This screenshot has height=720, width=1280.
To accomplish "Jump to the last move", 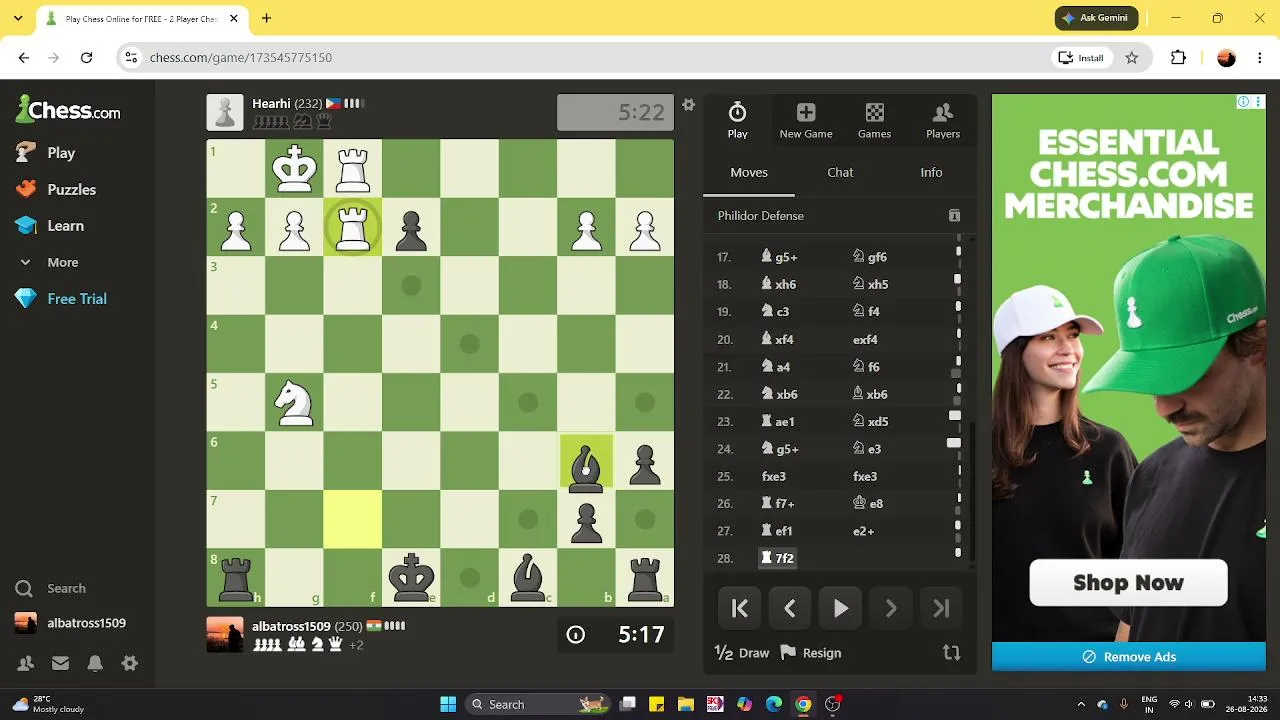I will click(x=941, y=608).
